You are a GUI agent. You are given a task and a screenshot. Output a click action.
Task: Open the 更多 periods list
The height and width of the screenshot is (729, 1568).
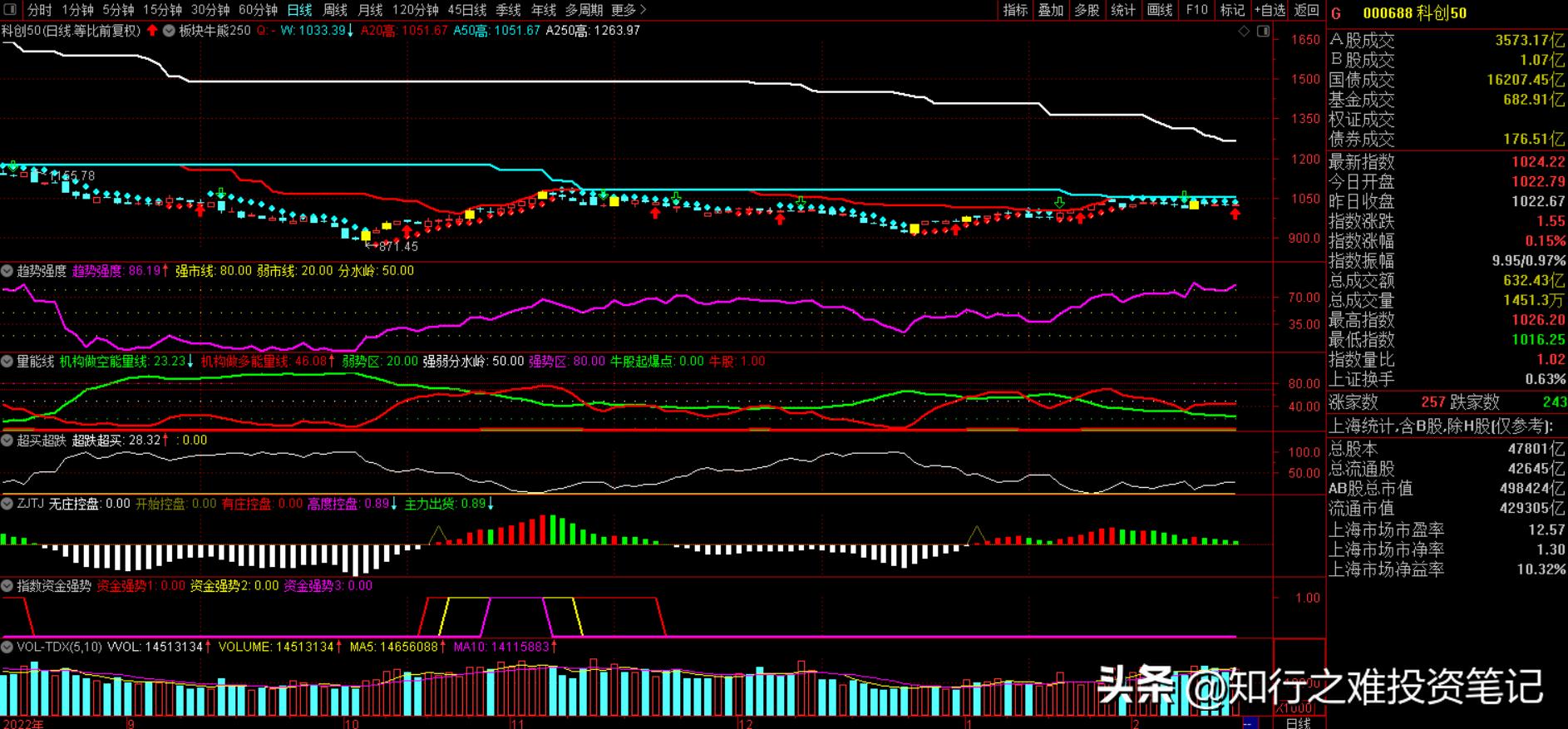point(629,10)
